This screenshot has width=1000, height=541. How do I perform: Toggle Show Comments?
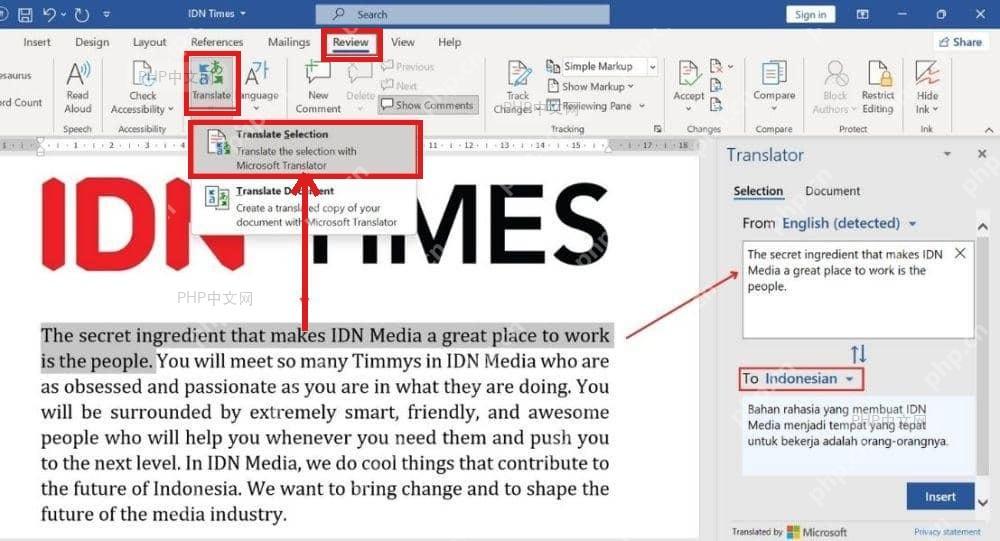click(x=428, y=105)
